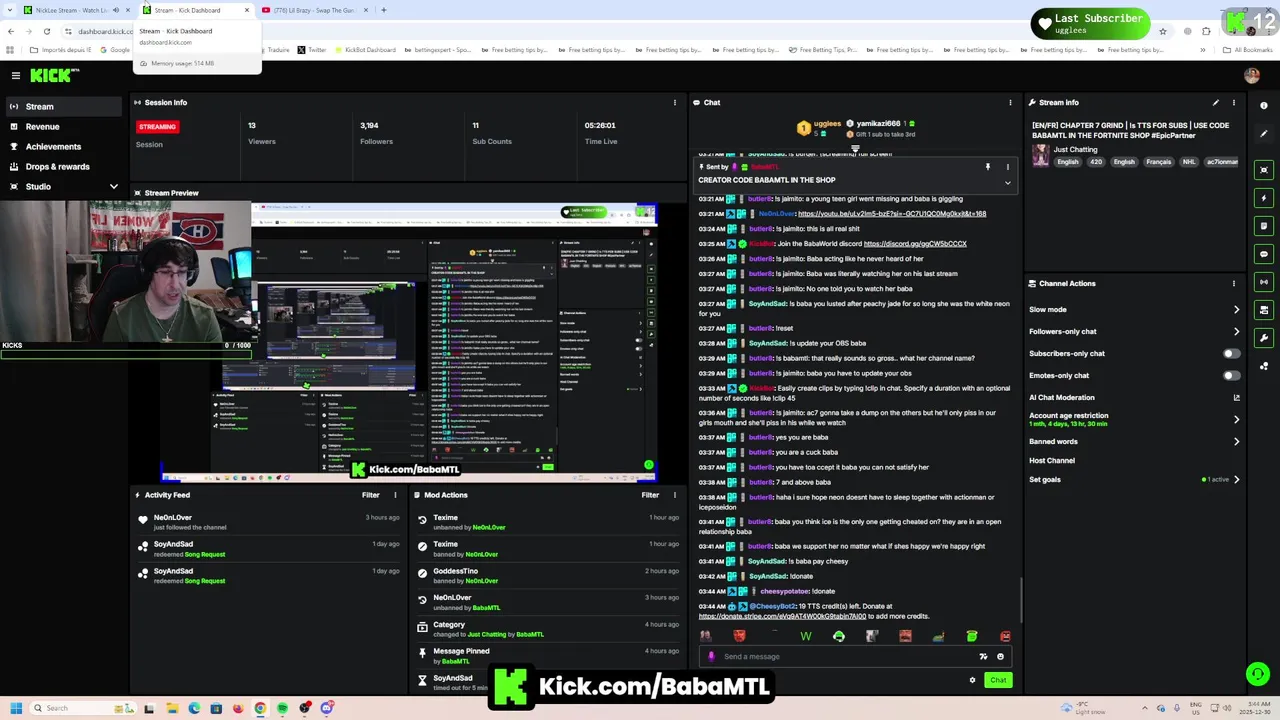Image resolution: width=1280 pixels, height=720 pixels.
Task: Collapse the pinned message chevron
Action: [1007, 183]
